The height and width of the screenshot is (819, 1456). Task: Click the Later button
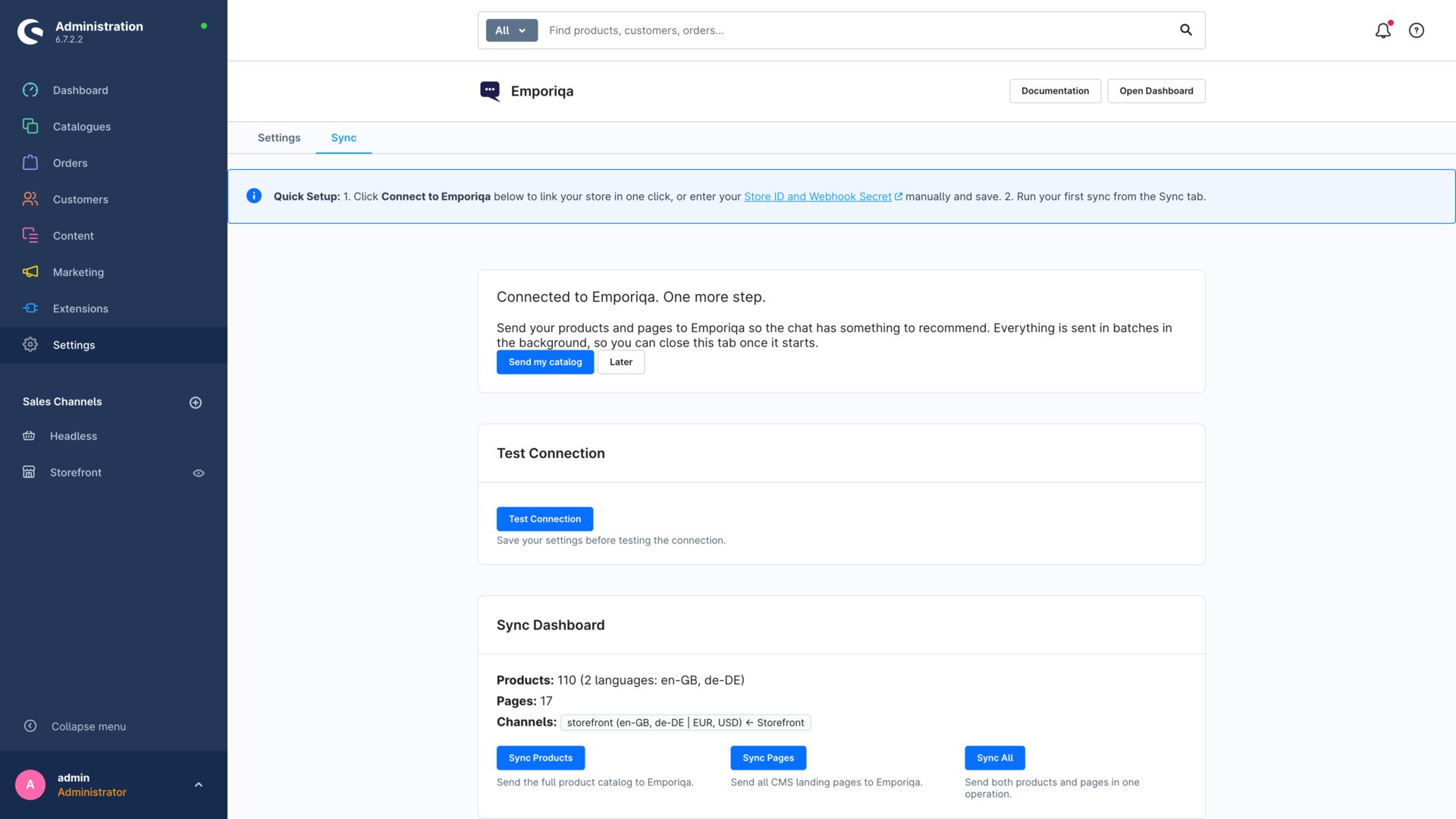coord(621,362)
